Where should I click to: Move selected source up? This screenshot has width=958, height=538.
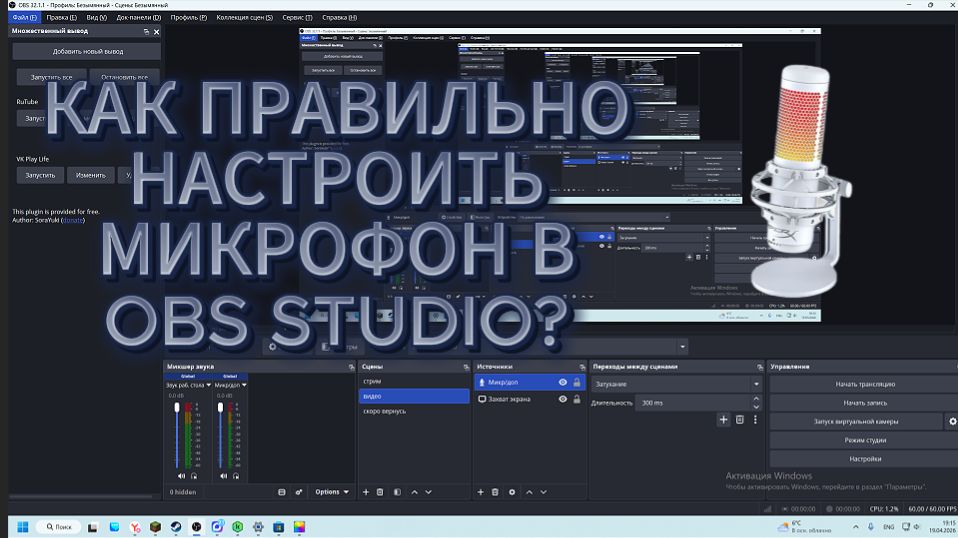529,492
